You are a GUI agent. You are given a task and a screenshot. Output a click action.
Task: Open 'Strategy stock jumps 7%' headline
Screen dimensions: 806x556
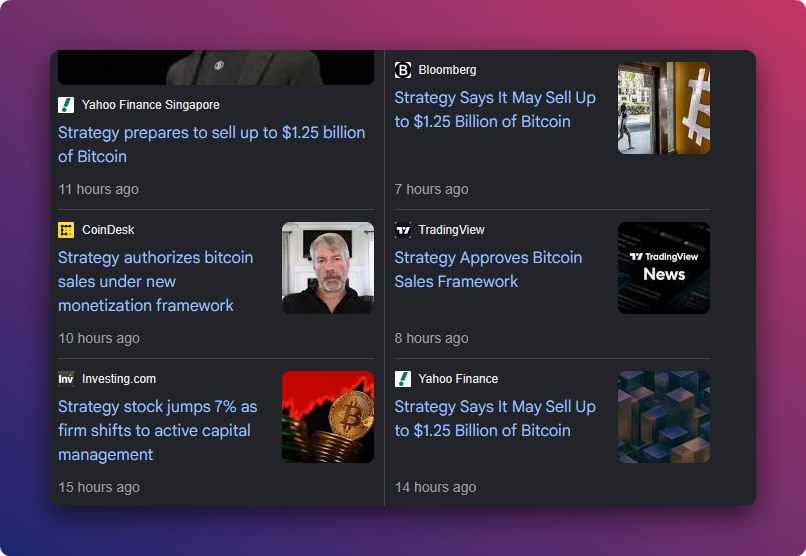157,431
